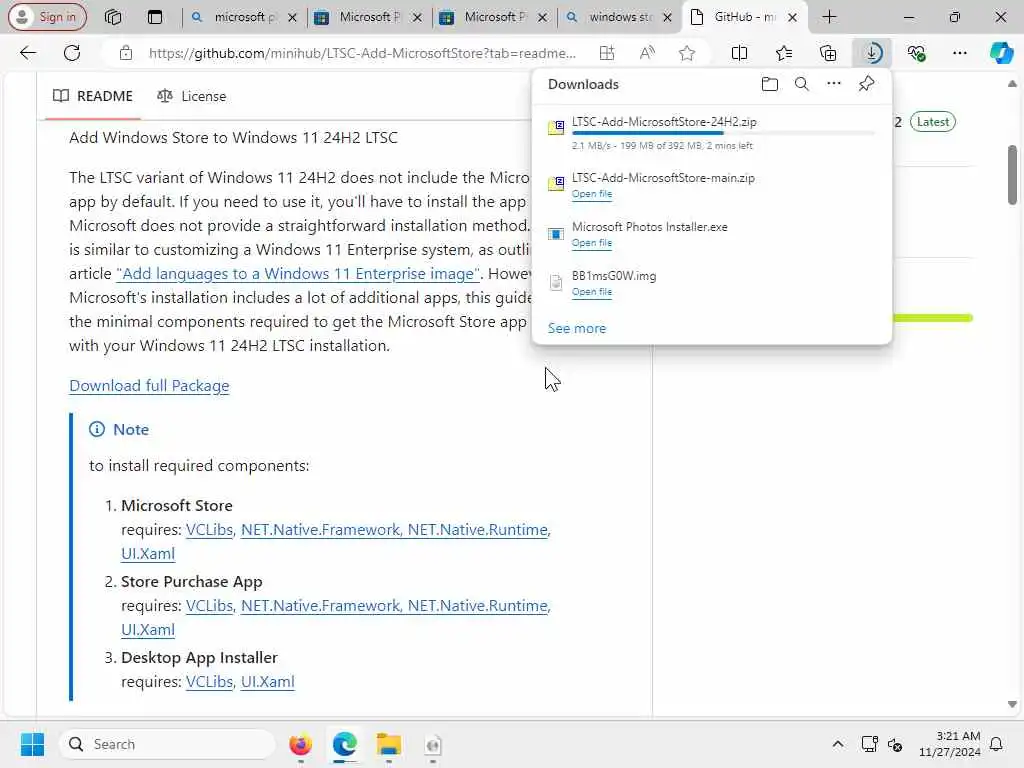Open first VCLibs link under Microsoft Store
Screen dimensions: 1024x768
point(209,530)
